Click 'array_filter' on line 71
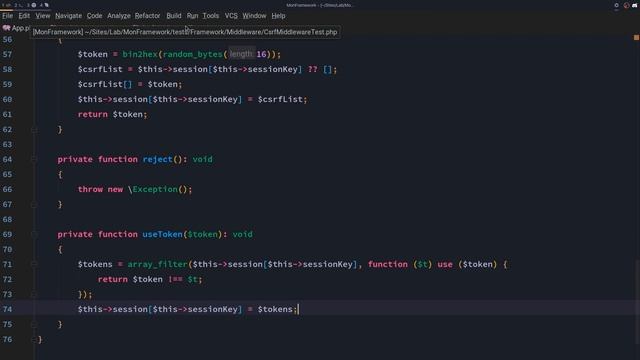This screenshot has height=360, width=640. tap(157, 264)
